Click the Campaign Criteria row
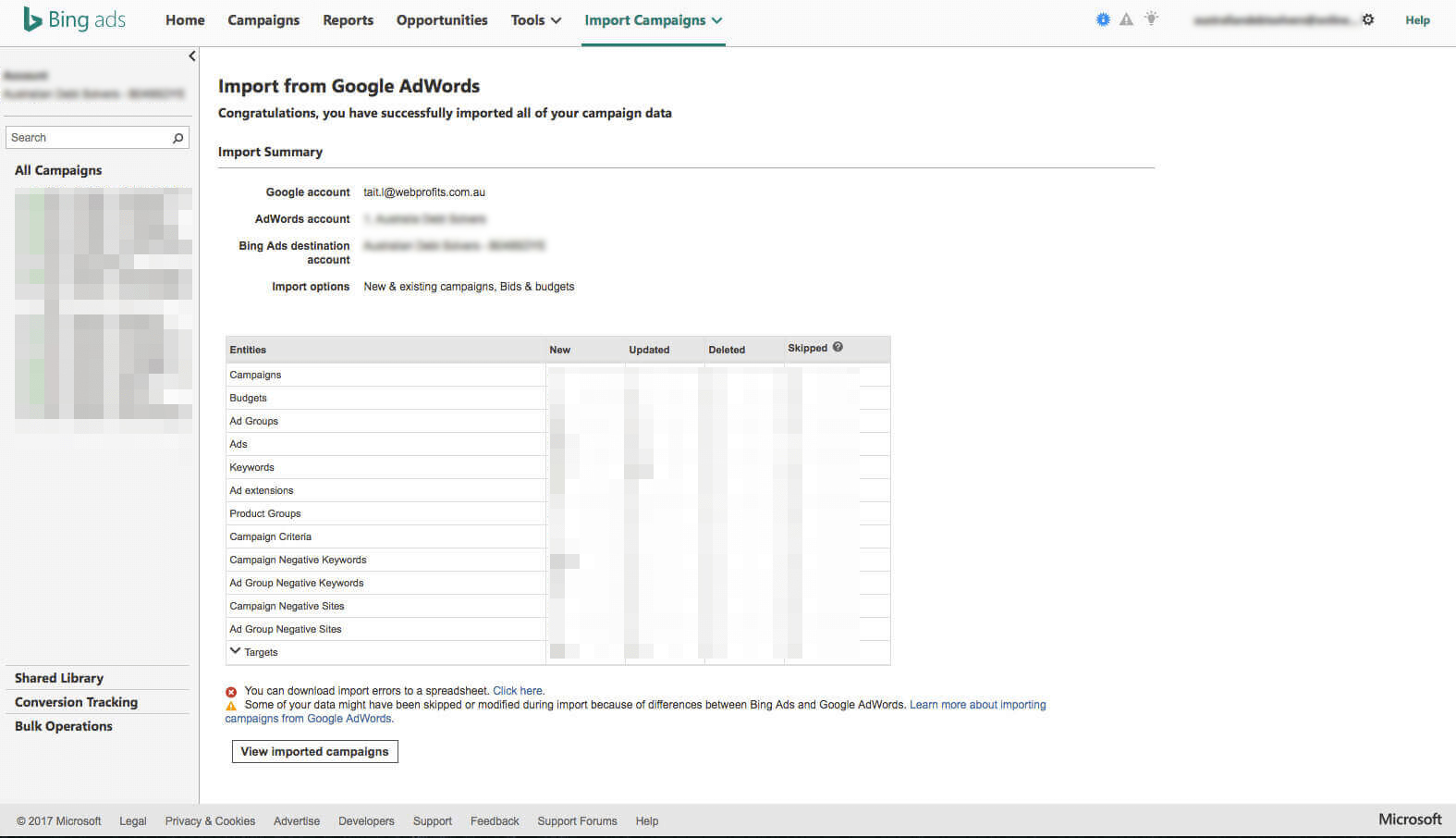The width and height of the screenshot is (1456, 838). tap(557, 536)
